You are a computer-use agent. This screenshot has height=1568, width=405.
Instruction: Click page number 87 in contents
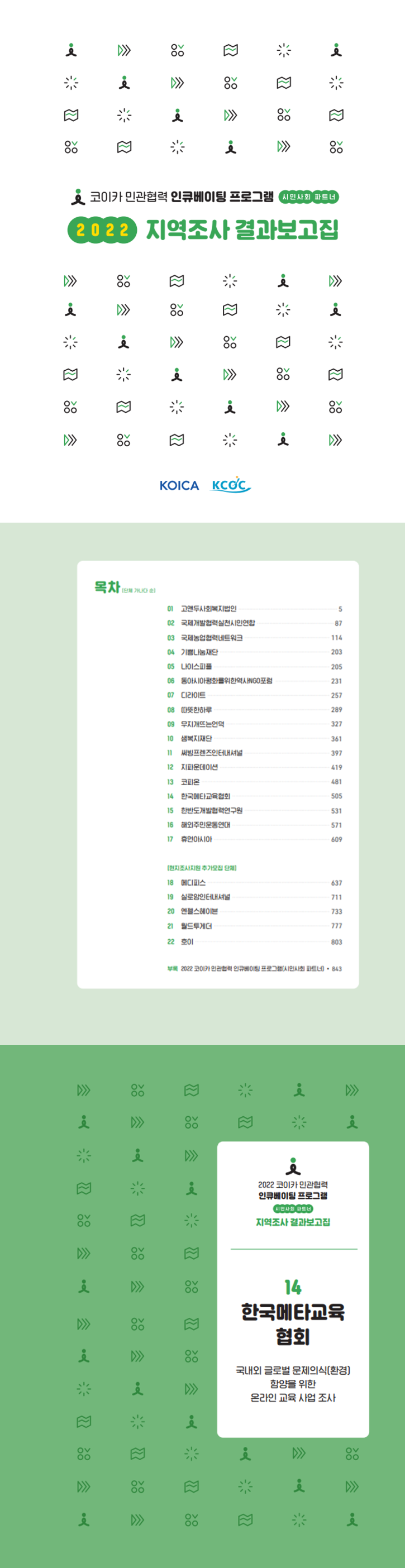(339, 623)
